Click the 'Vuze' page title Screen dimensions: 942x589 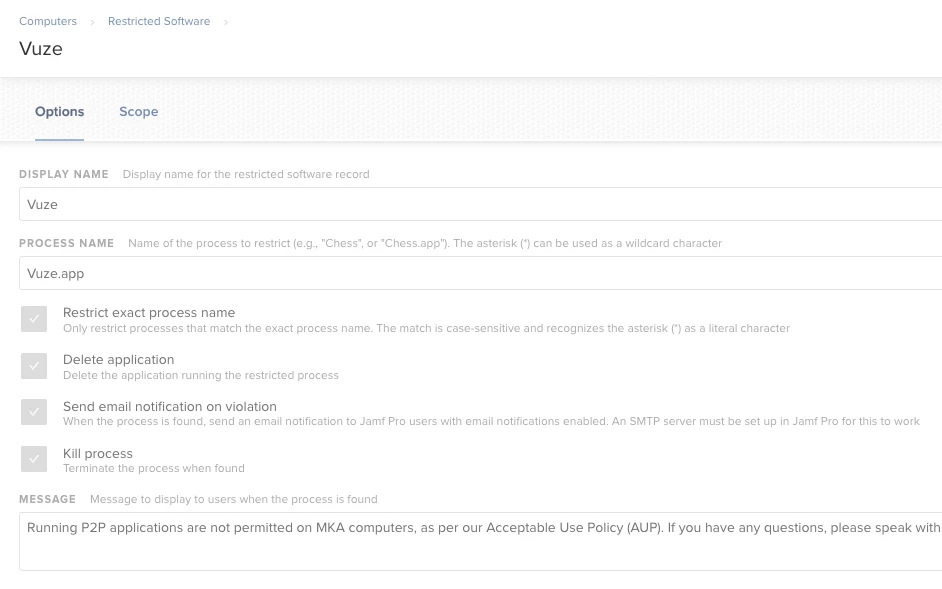[41, 49]
